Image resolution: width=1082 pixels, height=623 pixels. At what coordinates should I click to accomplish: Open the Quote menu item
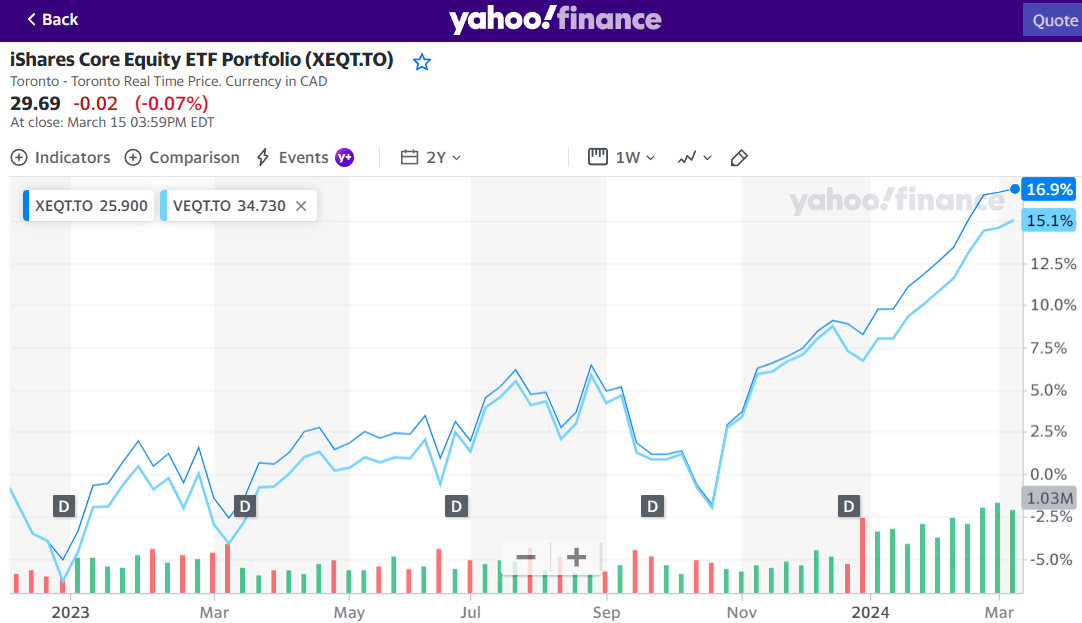pos(1053,18)
